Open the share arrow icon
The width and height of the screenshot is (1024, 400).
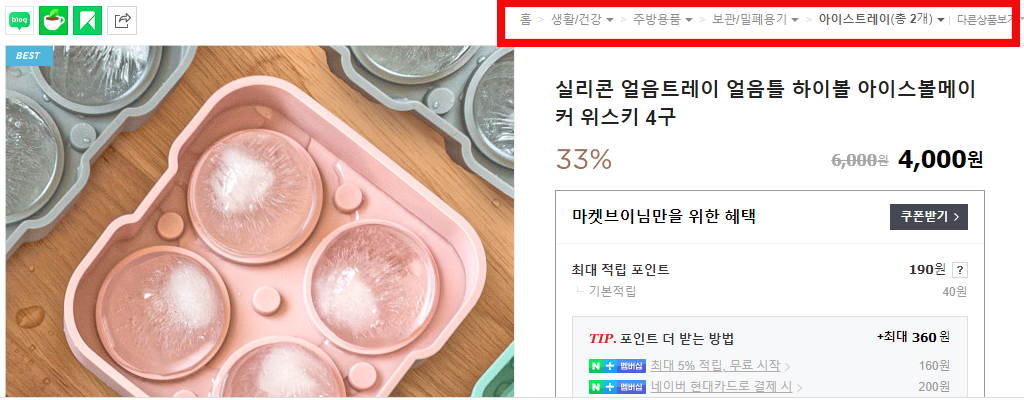click(122, 20)
